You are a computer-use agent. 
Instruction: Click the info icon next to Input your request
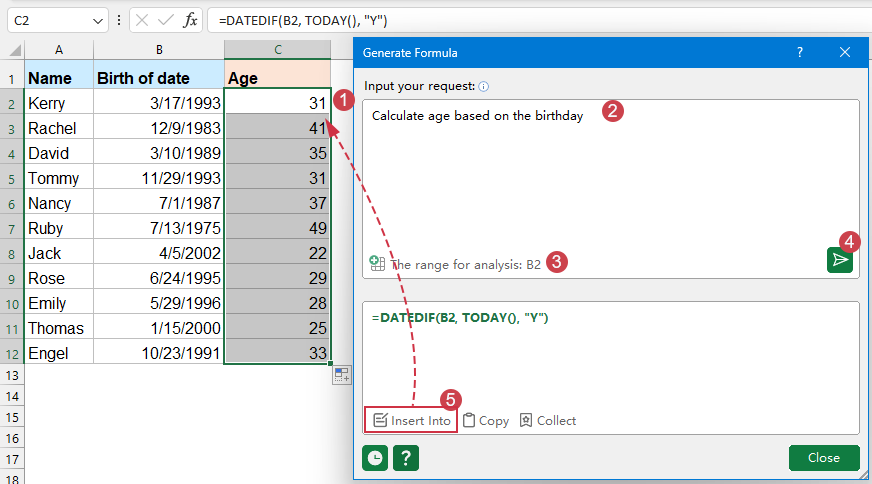click(x=484, y=87)
